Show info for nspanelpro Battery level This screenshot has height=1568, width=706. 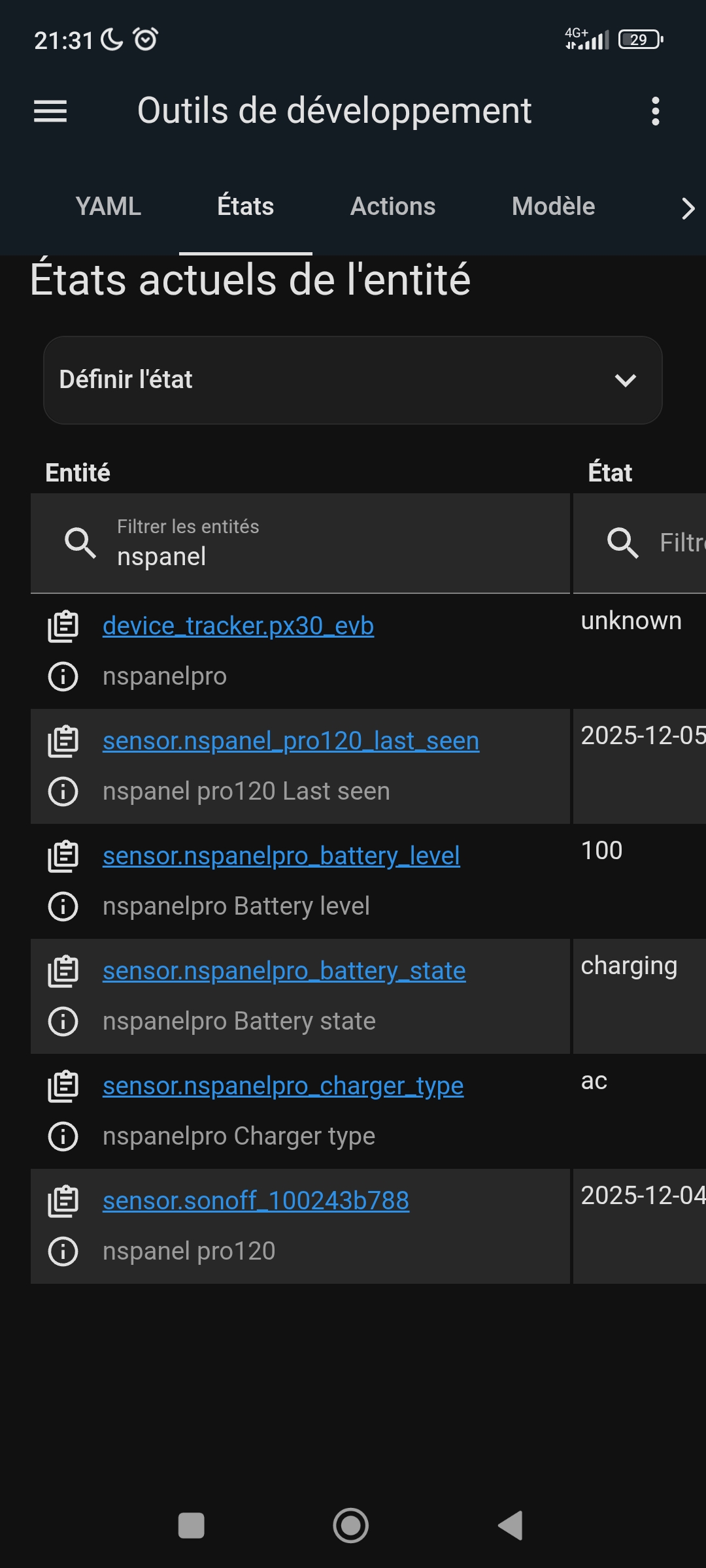[x=63, y=906]
